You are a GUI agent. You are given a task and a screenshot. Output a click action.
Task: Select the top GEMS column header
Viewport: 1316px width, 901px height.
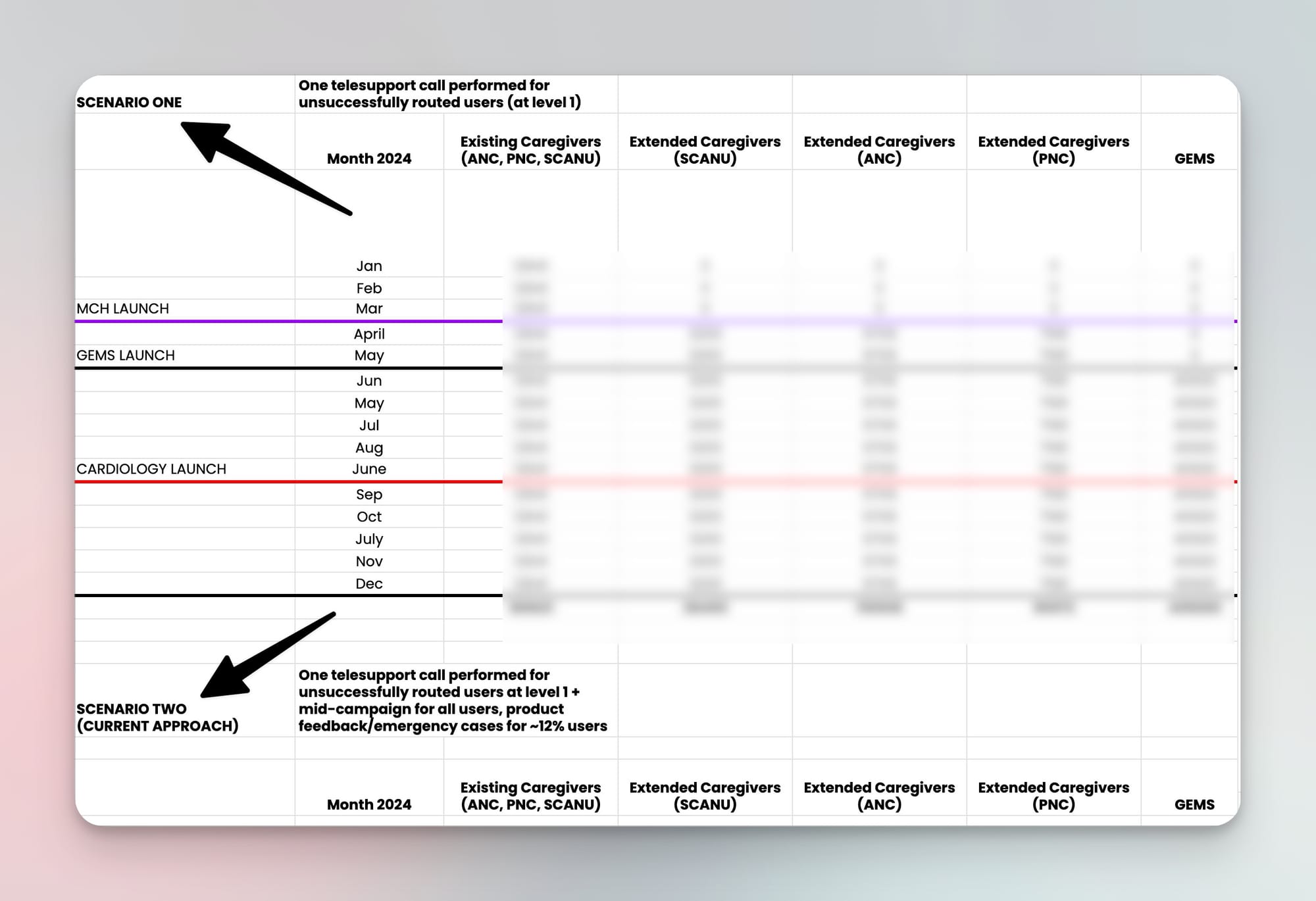(x=1194, y=158)
